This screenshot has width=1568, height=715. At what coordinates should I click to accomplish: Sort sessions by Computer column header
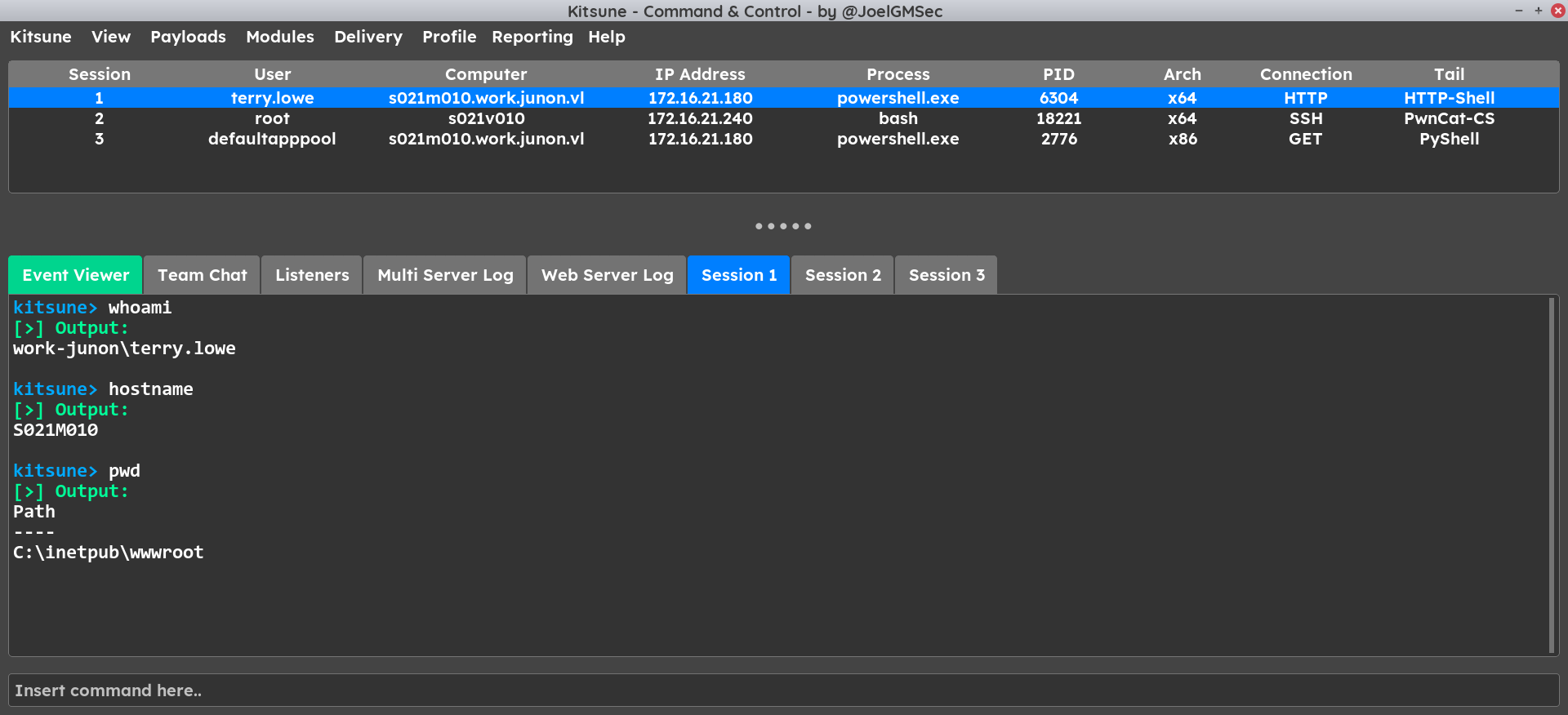click(x=486, y=74)
